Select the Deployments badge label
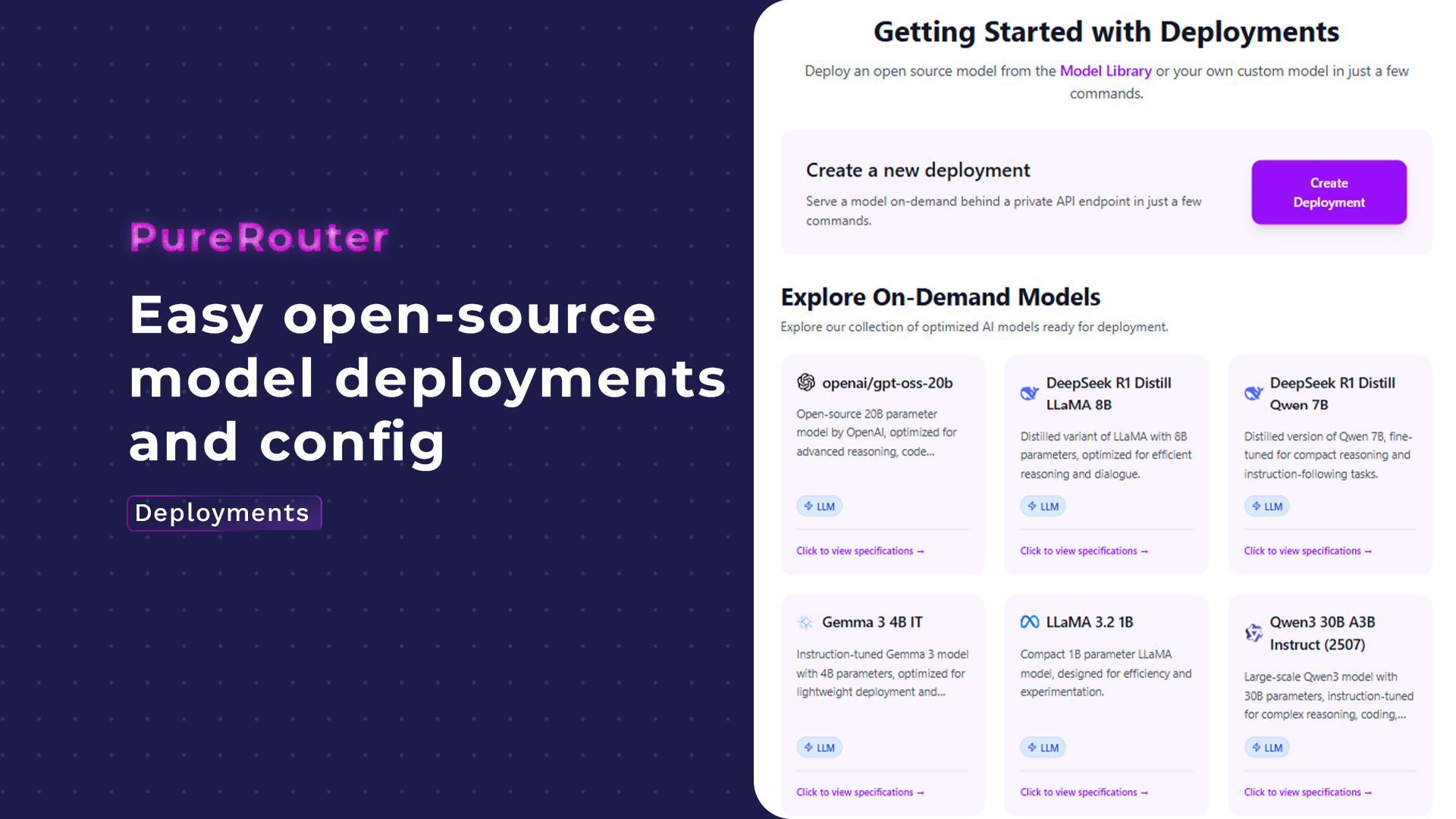Screen dimensions: 1456x819 tap(223, 513)
